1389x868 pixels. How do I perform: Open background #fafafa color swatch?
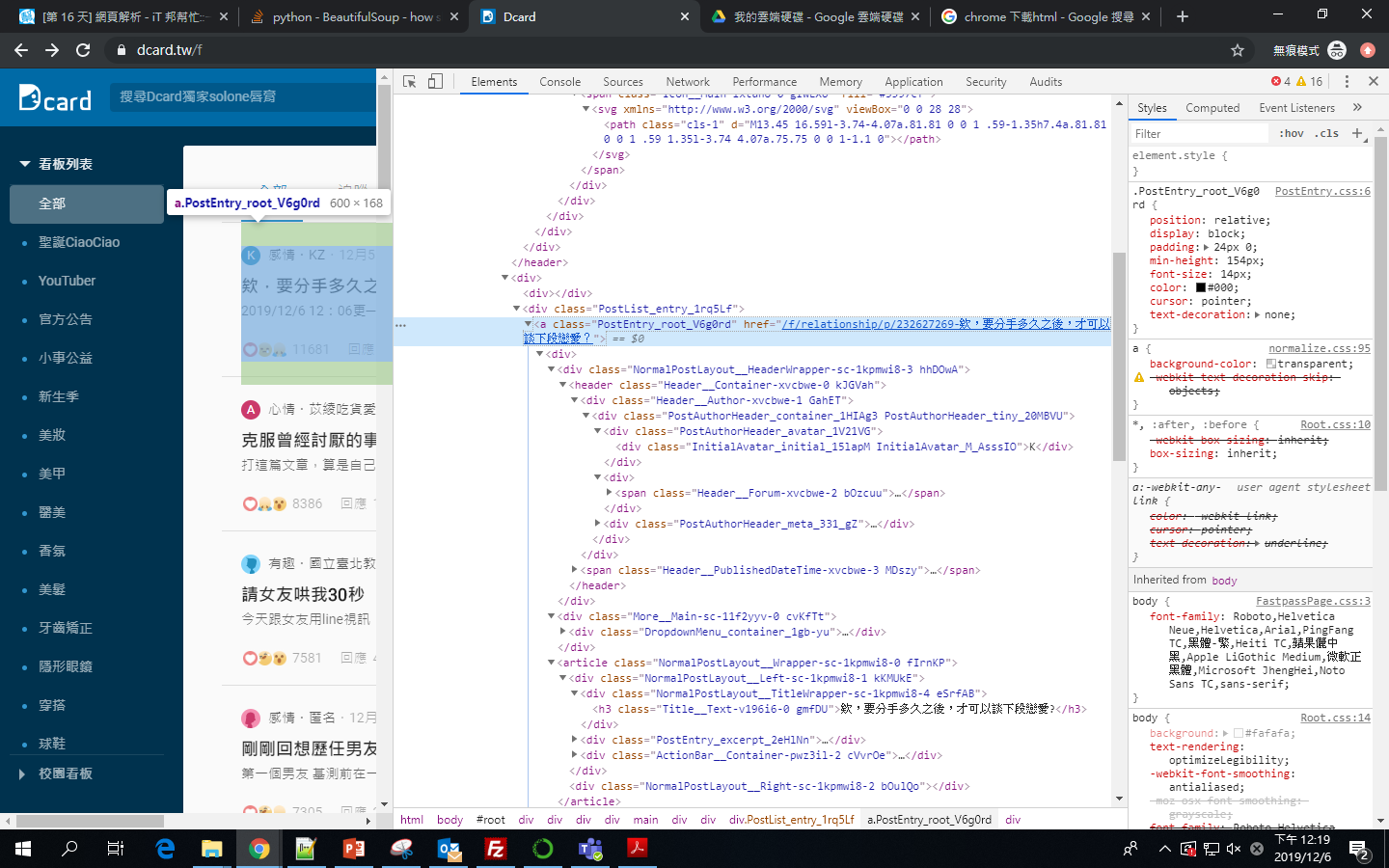point(1239,733)
